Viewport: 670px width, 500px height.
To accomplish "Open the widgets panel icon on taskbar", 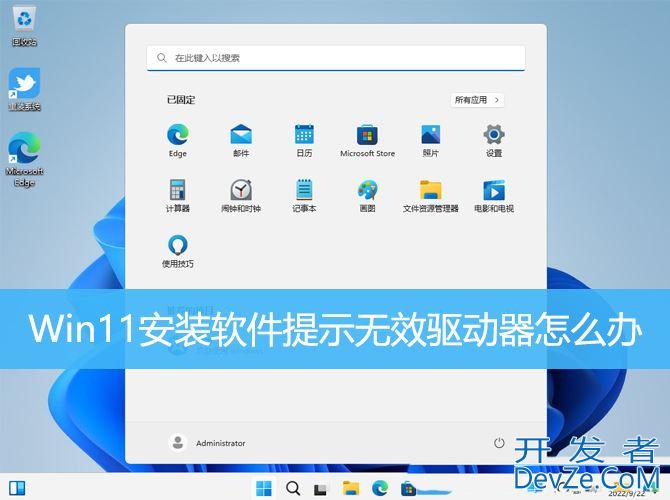I will pos(17,488).
